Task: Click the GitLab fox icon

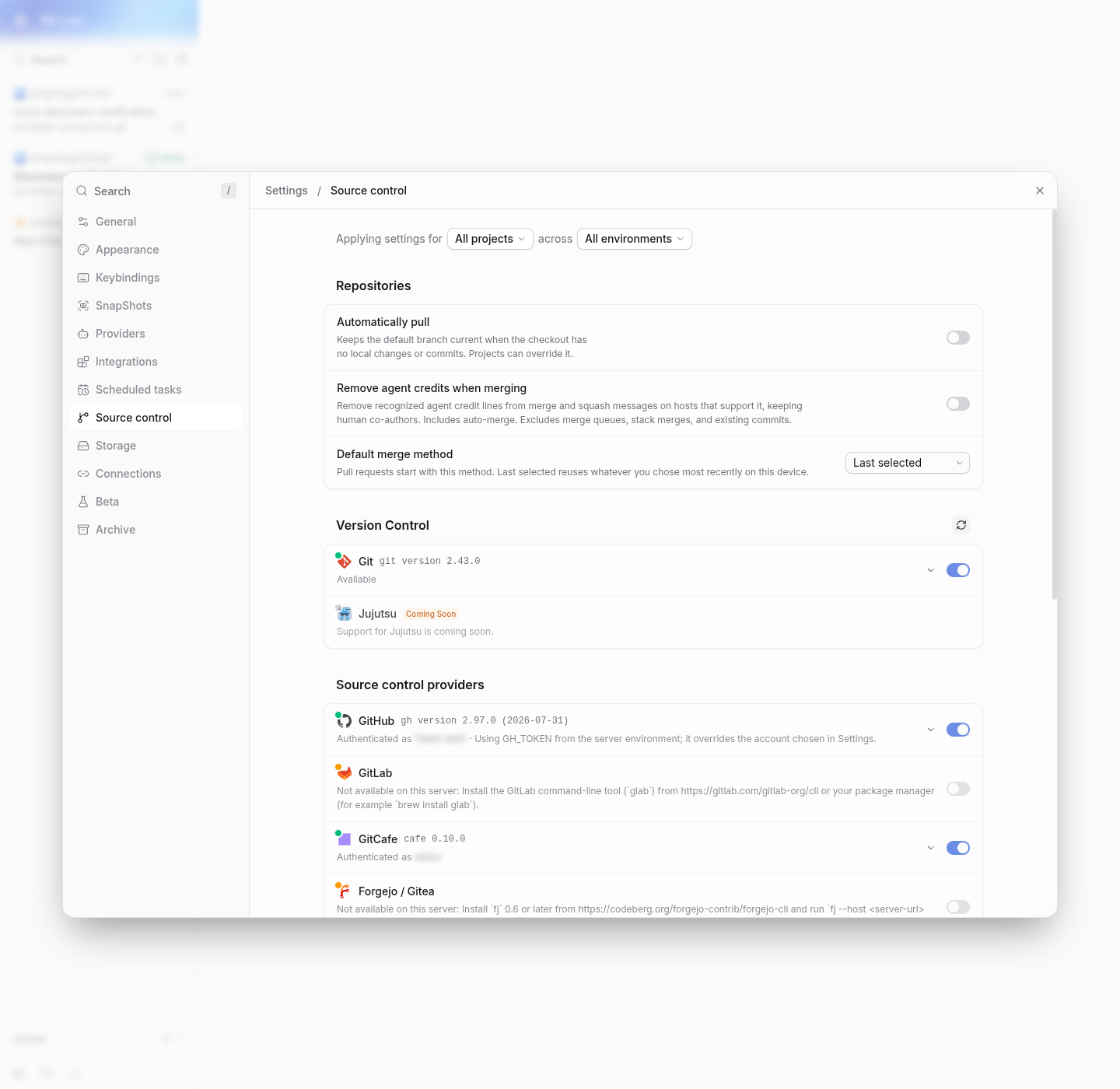Action: (345, 773)
